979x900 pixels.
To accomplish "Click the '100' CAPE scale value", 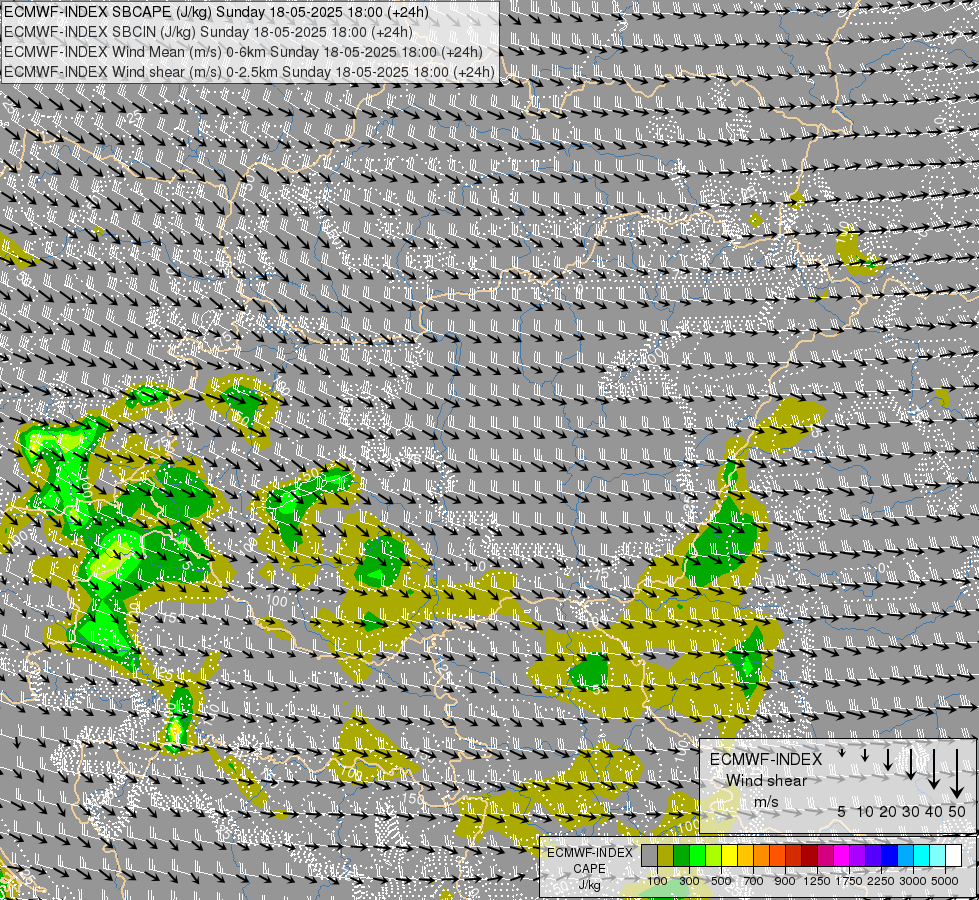I will pyautogui.click(x=657, y=881).
